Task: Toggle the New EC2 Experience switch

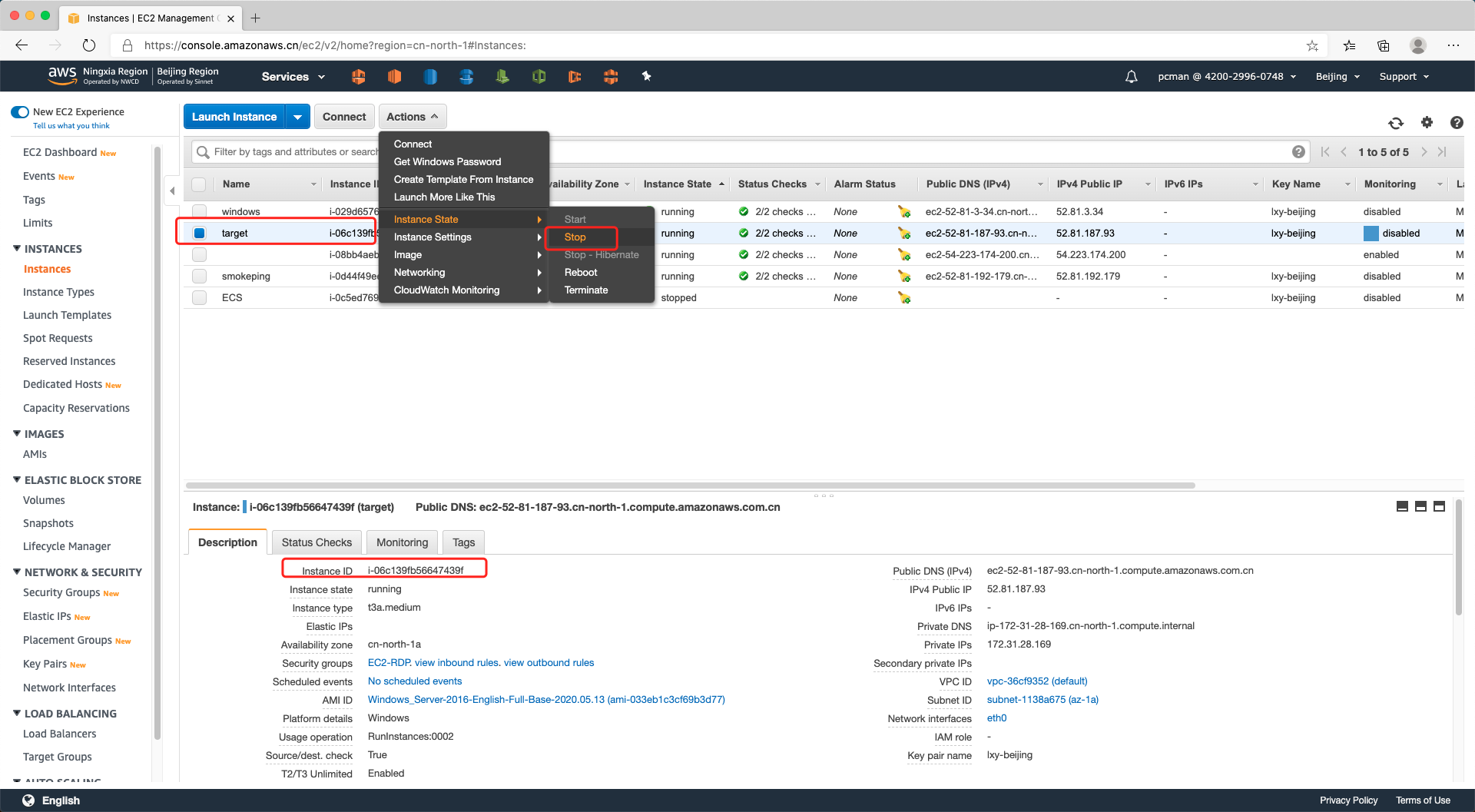Action: 20,112
